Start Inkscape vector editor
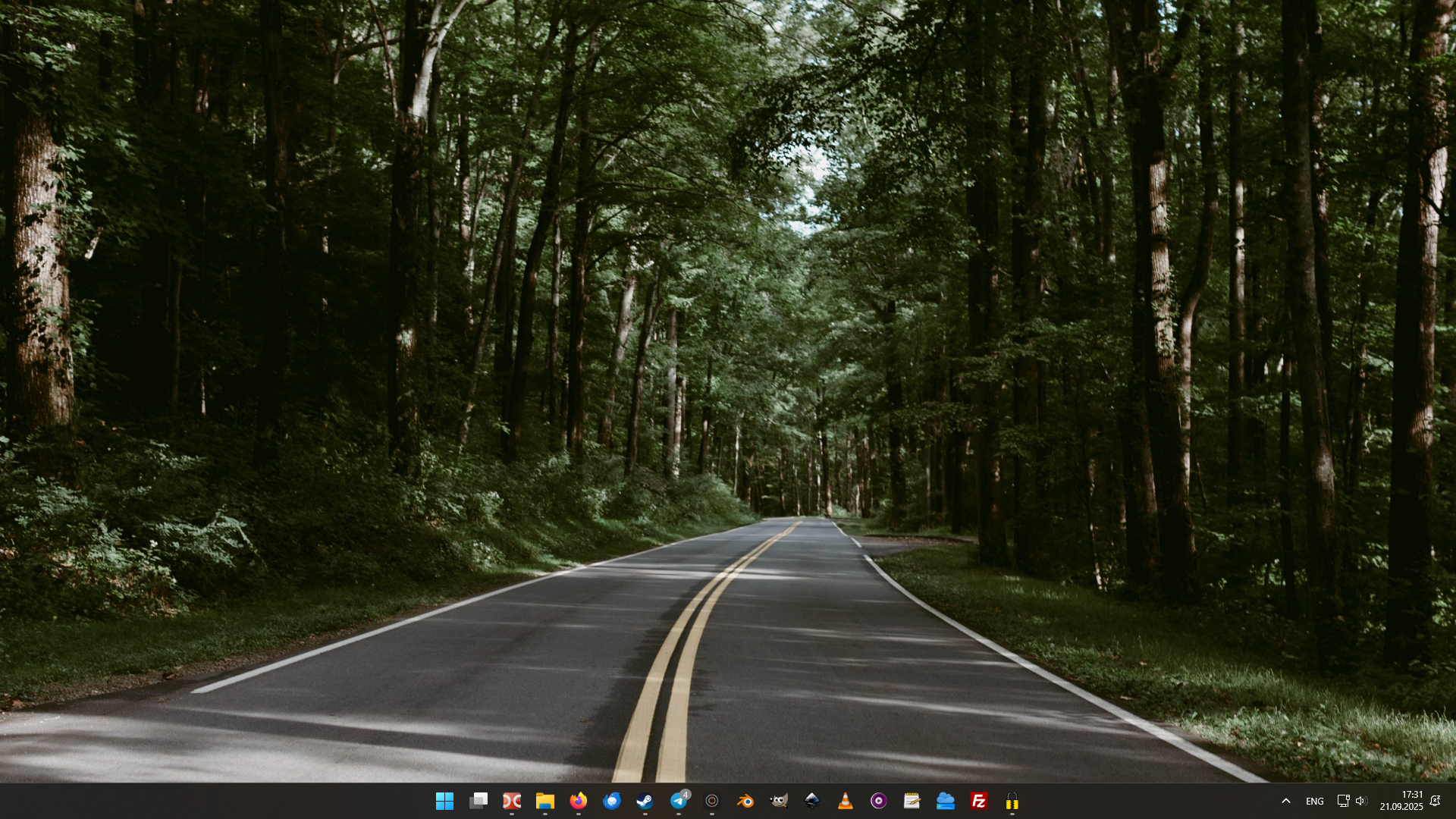The image size is (1456, 819). [812, 801]
